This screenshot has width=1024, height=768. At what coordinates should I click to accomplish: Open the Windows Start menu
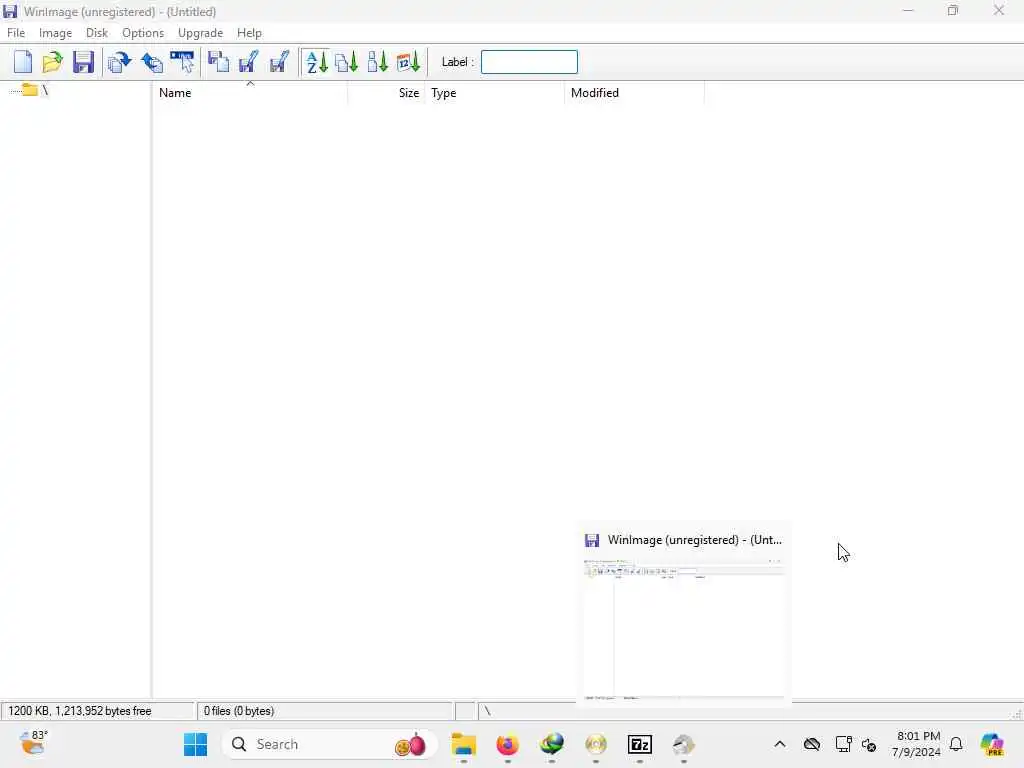pos(195,744)
